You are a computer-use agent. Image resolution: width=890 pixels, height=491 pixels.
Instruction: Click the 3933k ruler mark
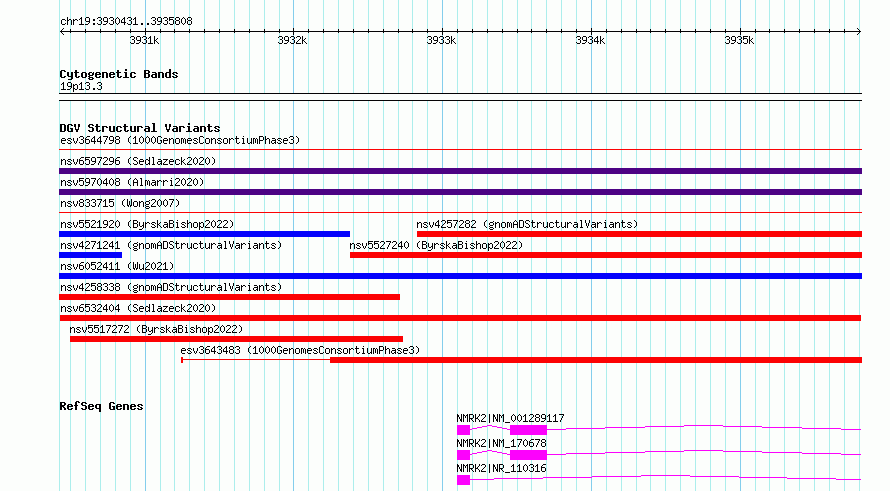click(x=441, y=40)
